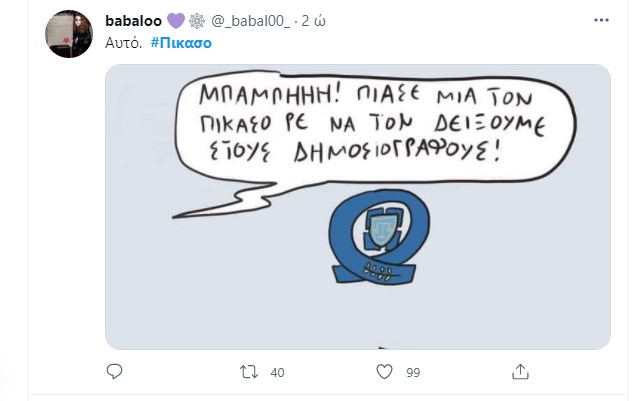Screen dimensions: 644x401
Task: Click the spider web emoji in name
Action: (197, 21)
